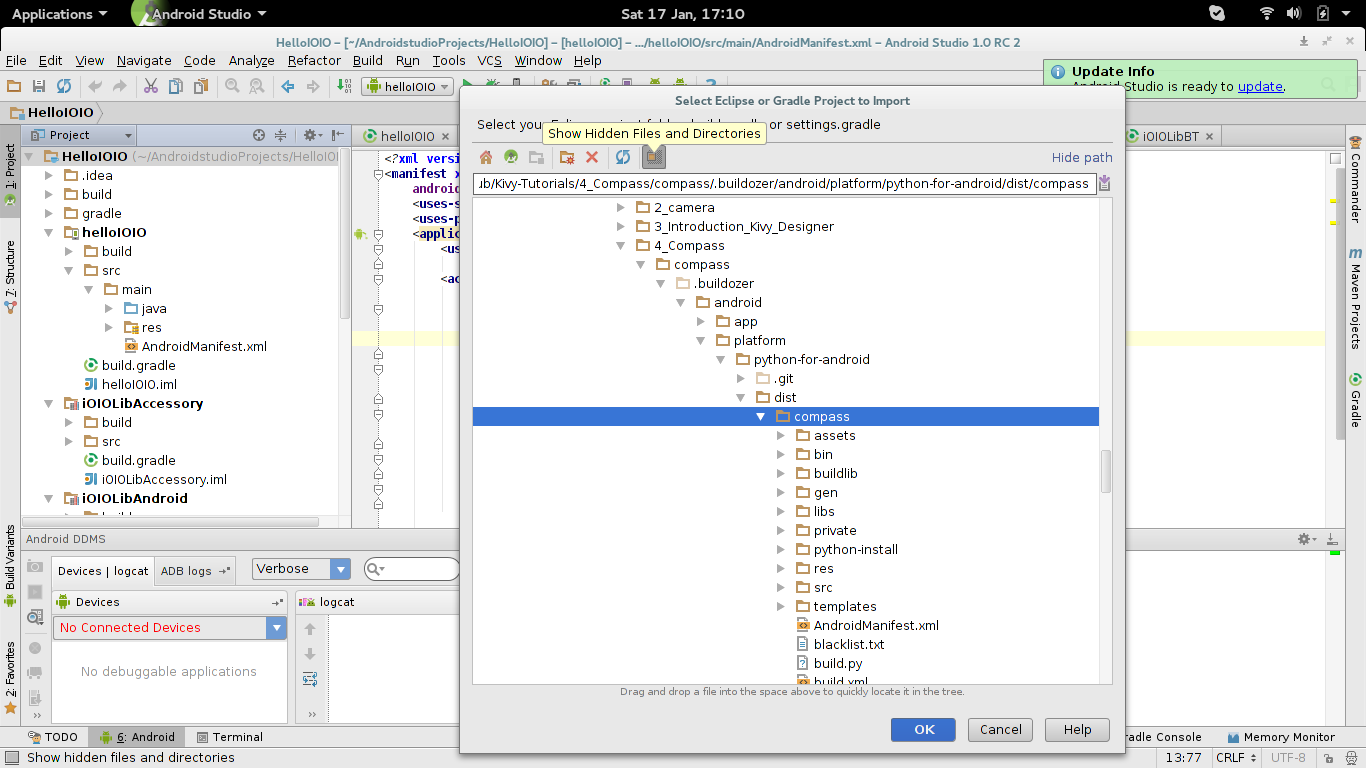Viewport: 1366px width, 768px height.
Task: Click the Home directory icon in import dialog
Action: [486, 157]
